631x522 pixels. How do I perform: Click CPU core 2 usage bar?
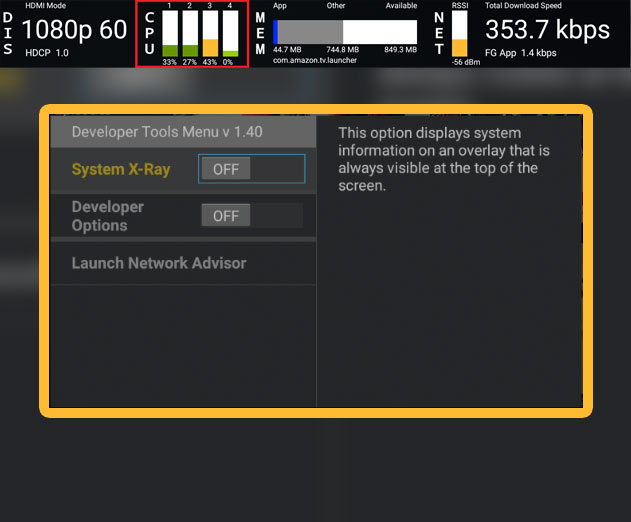tap(190, 33)
